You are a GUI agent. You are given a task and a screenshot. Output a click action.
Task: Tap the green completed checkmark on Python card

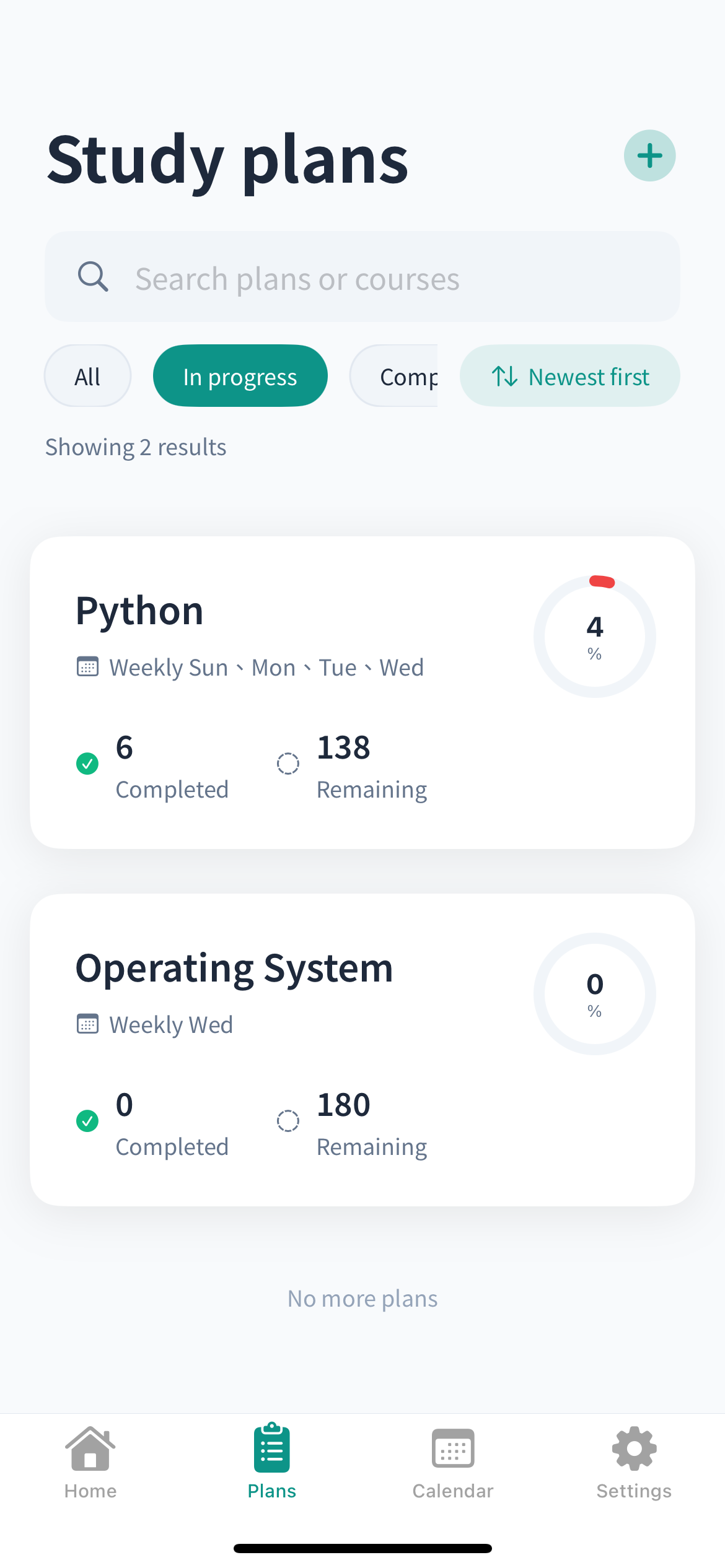pyautogui.click(x=87, y=764)
